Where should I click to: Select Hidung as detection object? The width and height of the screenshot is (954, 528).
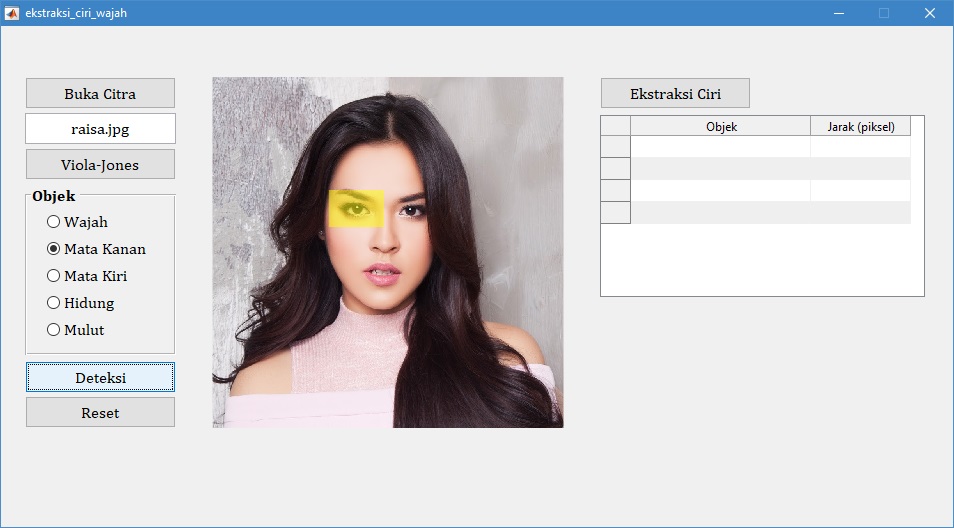(80, 302)
